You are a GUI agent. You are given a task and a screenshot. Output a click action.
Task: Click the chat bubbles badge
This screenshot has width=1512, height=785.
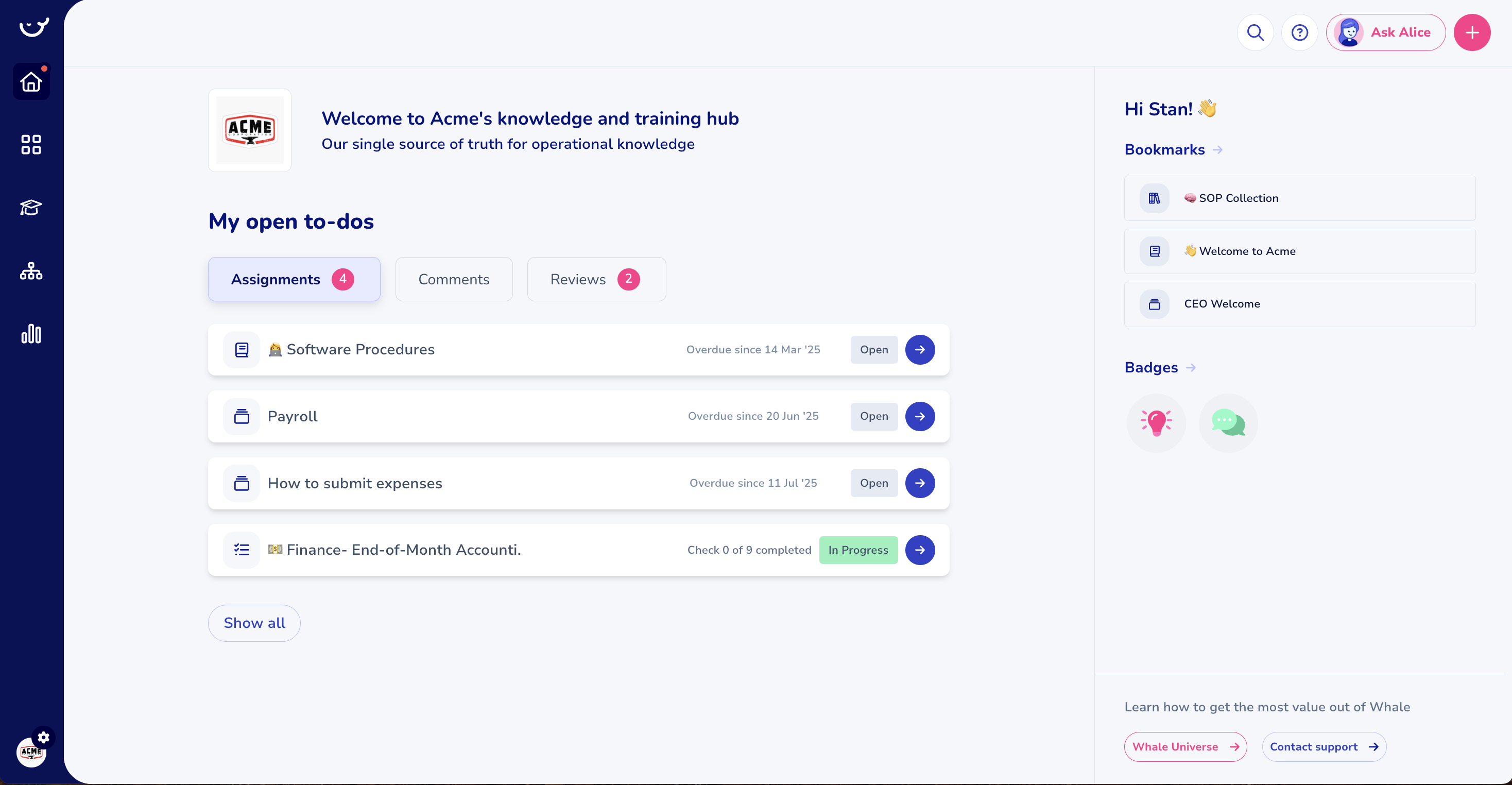[x=1228, y=423]
